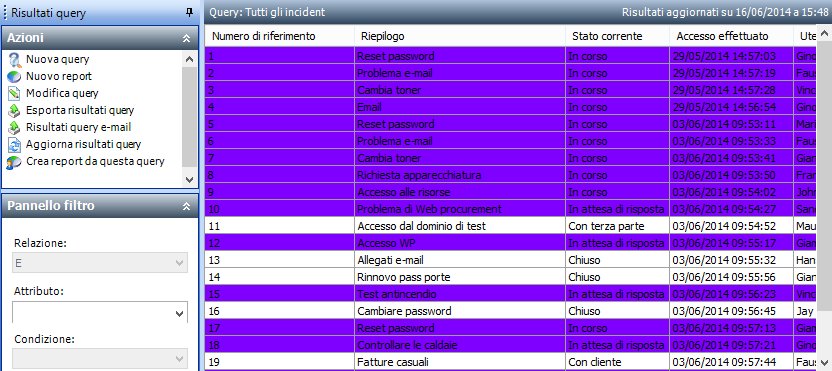832x371 pixels.
Task: Click reference number 19 cell
Action: [280, 362]
